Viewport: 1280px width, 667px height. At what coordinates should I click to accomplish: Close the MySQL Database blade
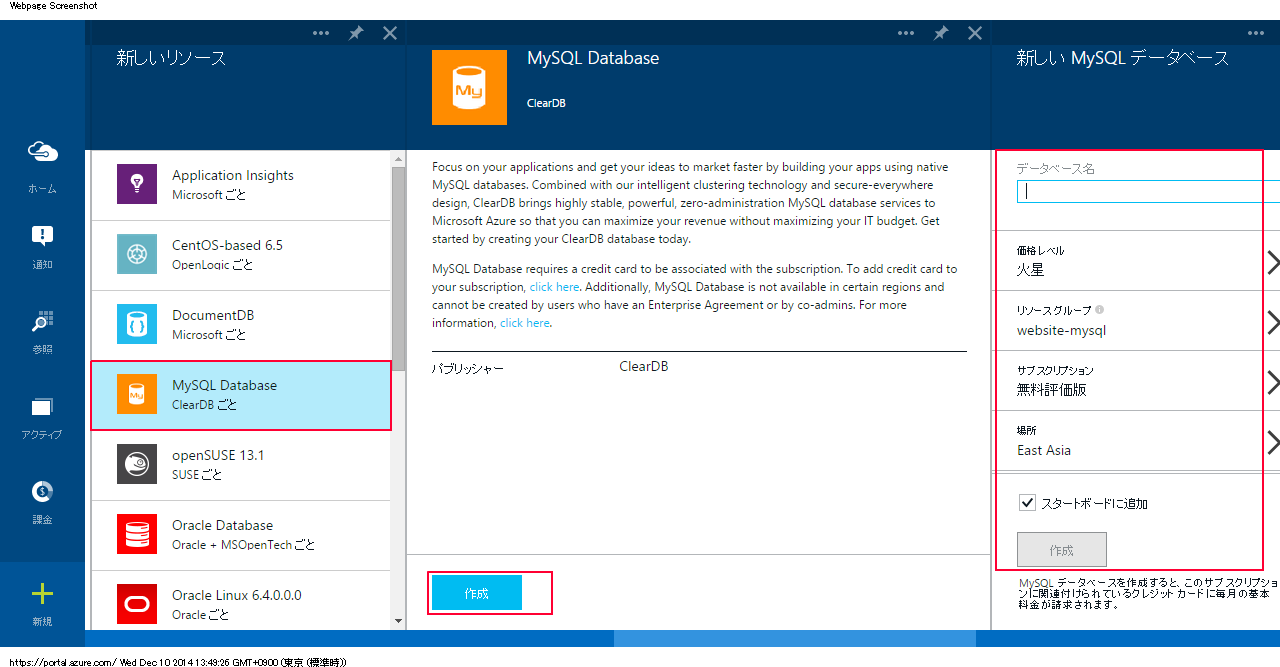[x=975, y=33]
